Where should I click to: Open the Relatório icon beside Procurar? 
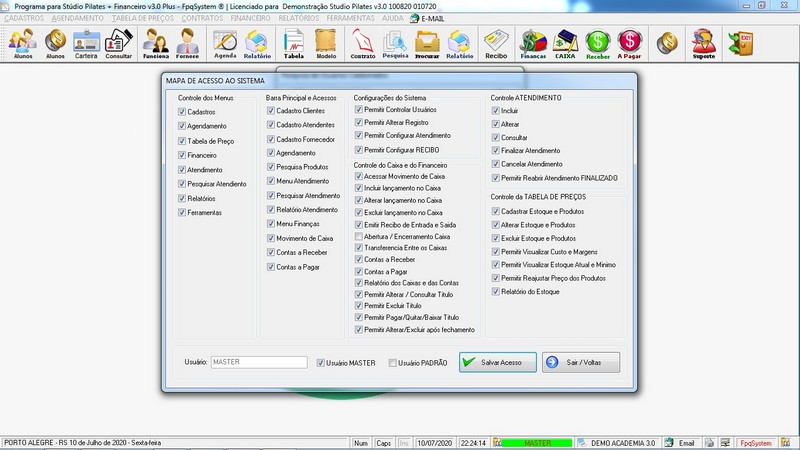click(460, 44)
